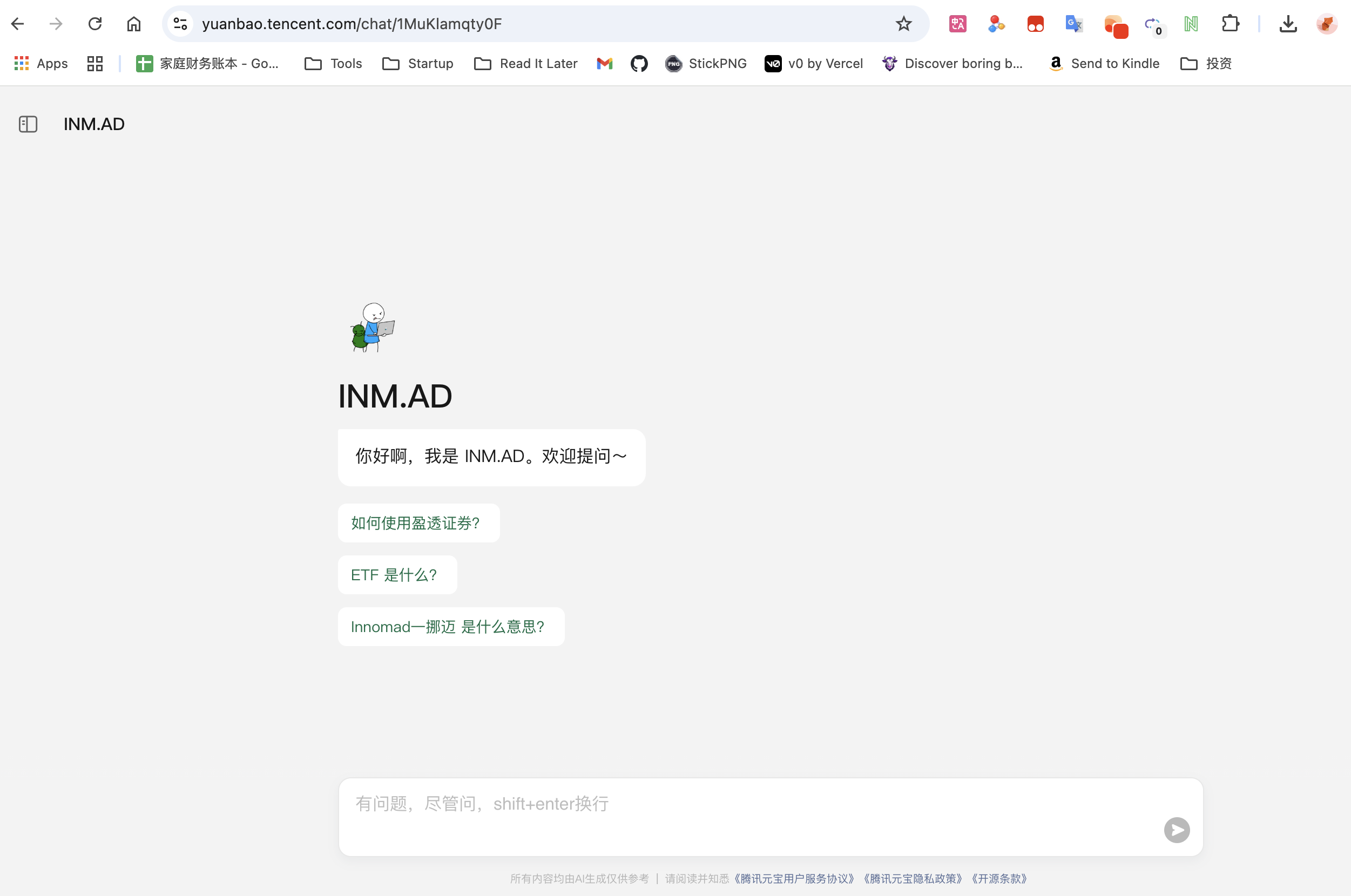
Task: Open the Google Translate extension
Action: tap(1075, 24)
